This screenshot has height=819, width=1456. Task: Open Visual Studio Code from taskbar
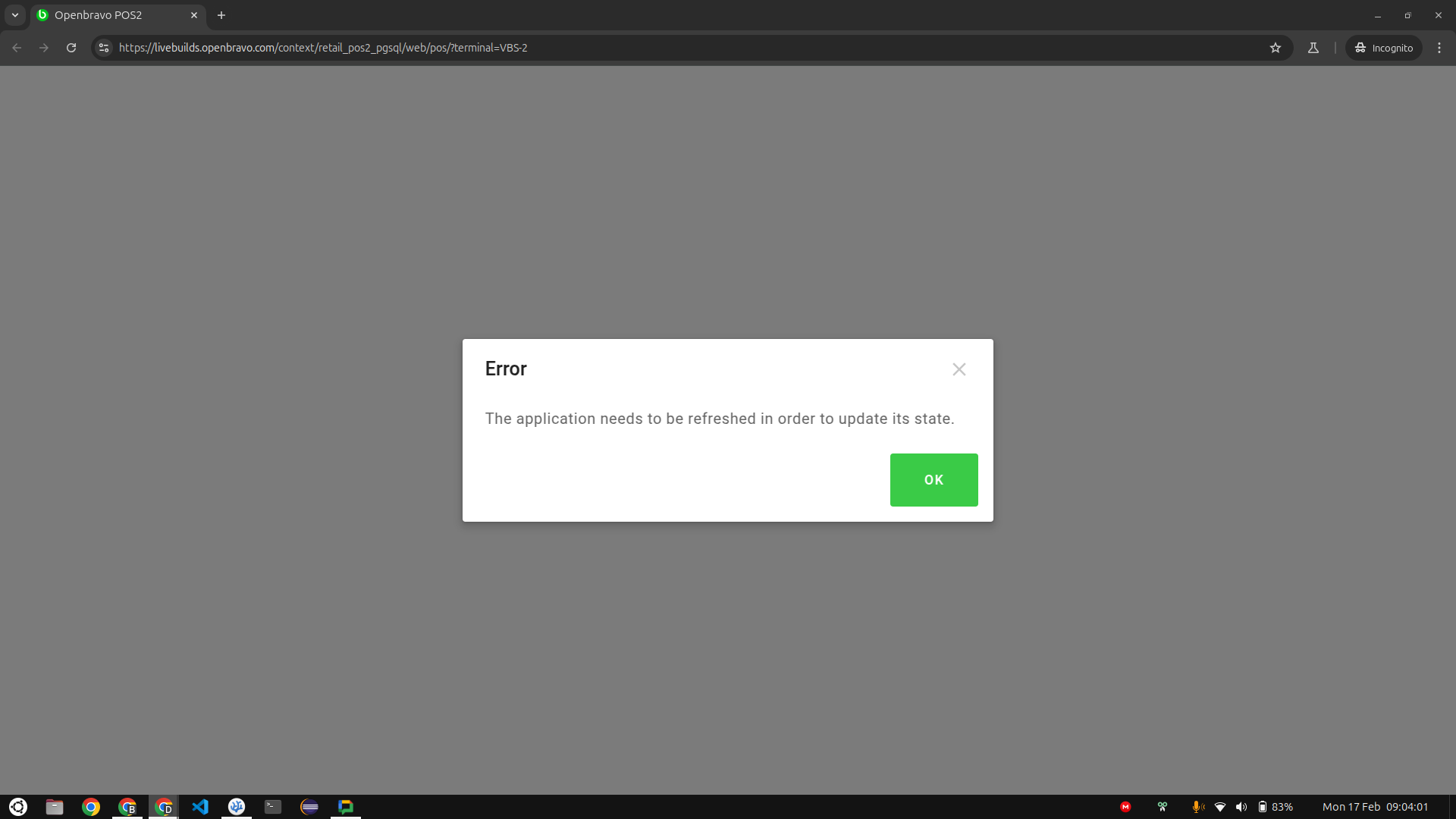click(x=200, y=807)
